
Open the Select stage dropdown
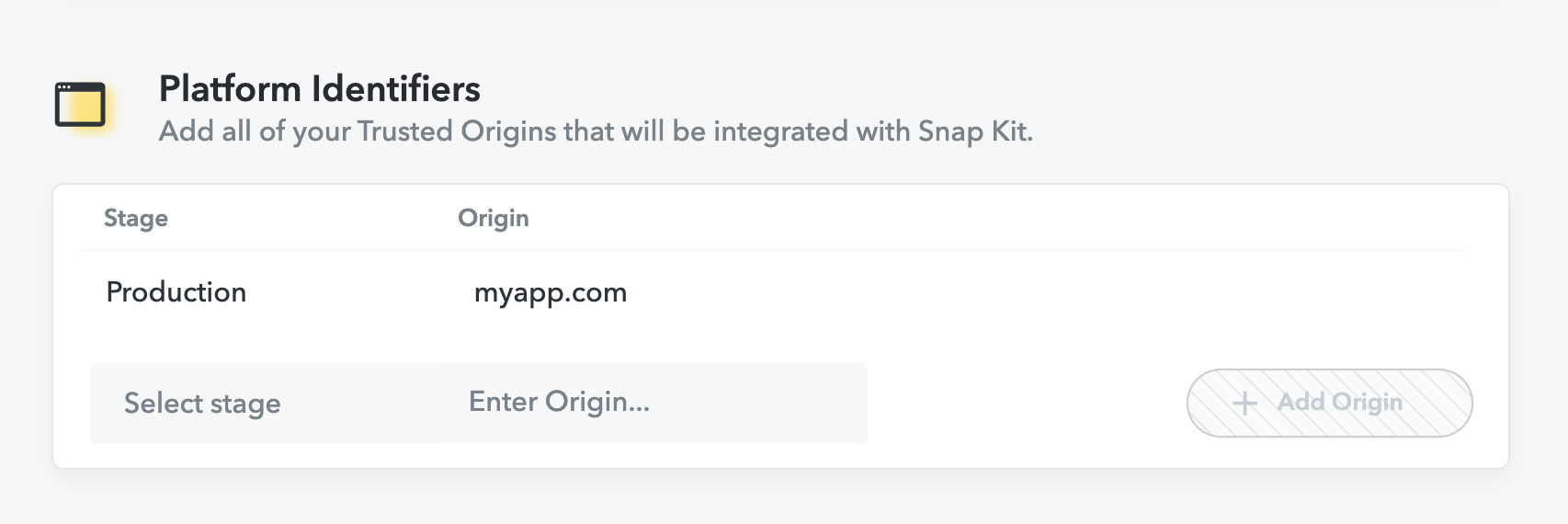(x=262, y=404)
